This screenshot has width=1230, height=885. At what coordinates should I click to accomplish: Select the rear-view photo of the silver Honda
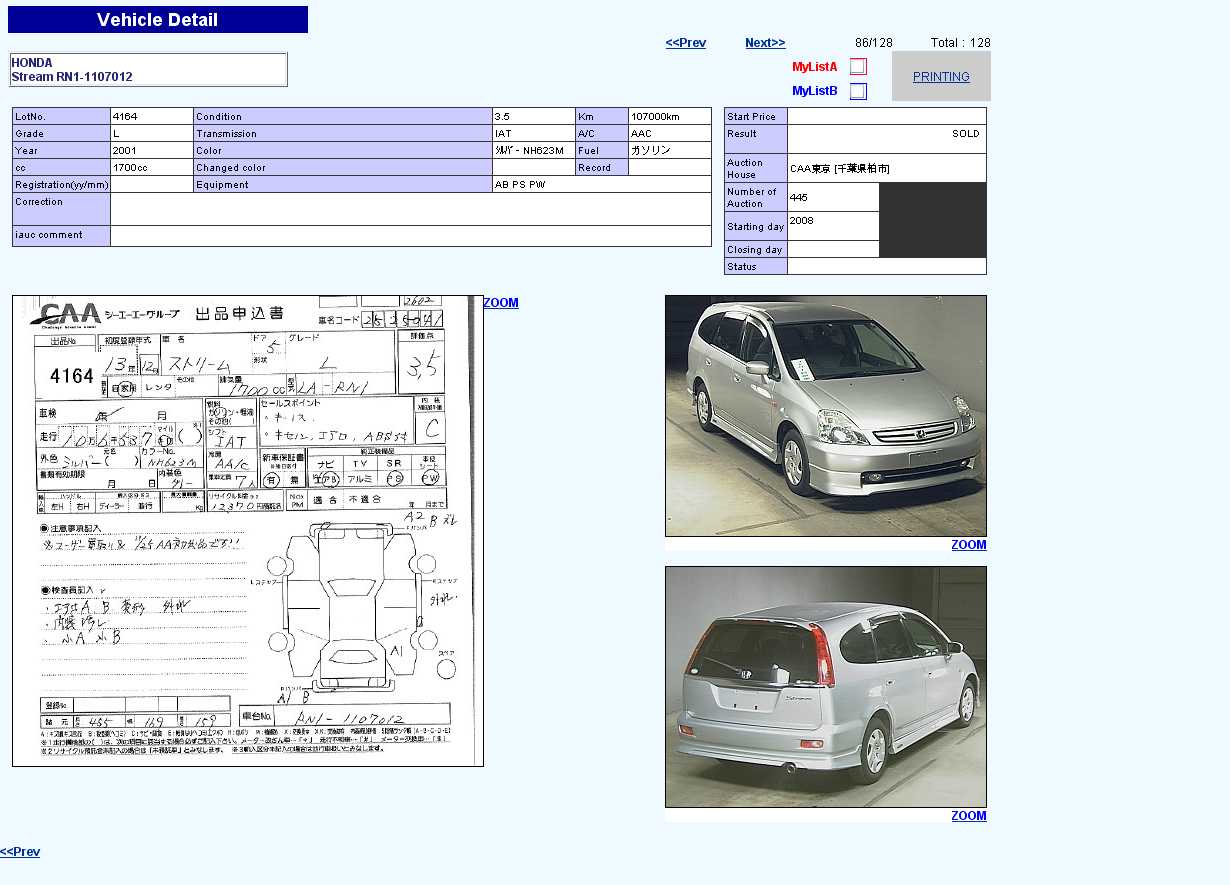(826, 687)
